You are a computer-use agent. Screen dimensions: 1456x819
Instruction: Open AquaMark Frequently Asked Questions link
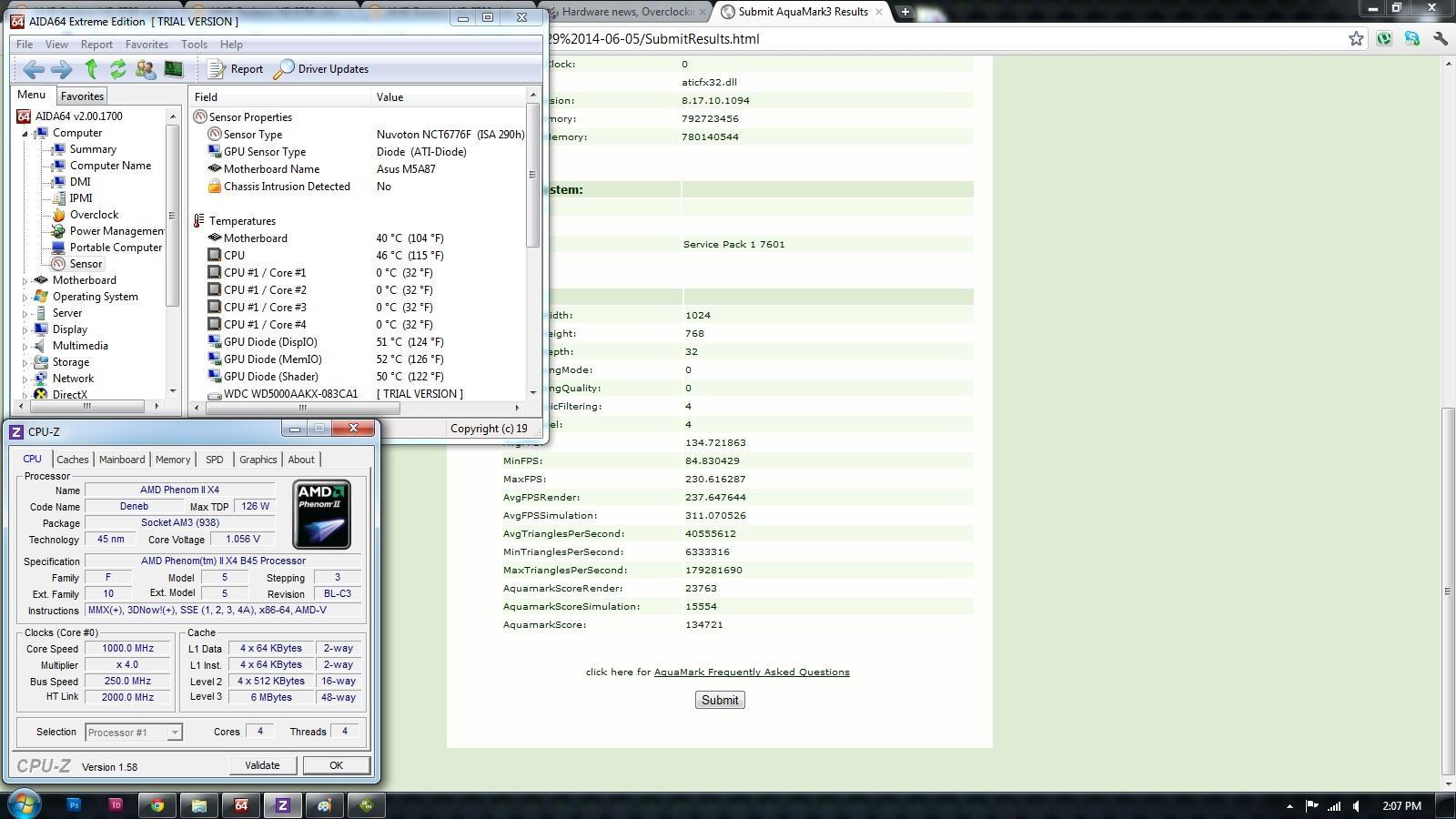click(752, 672)
